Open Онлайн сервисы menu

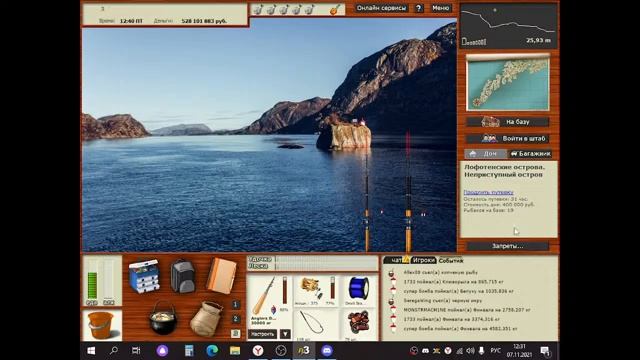[381, 8]
